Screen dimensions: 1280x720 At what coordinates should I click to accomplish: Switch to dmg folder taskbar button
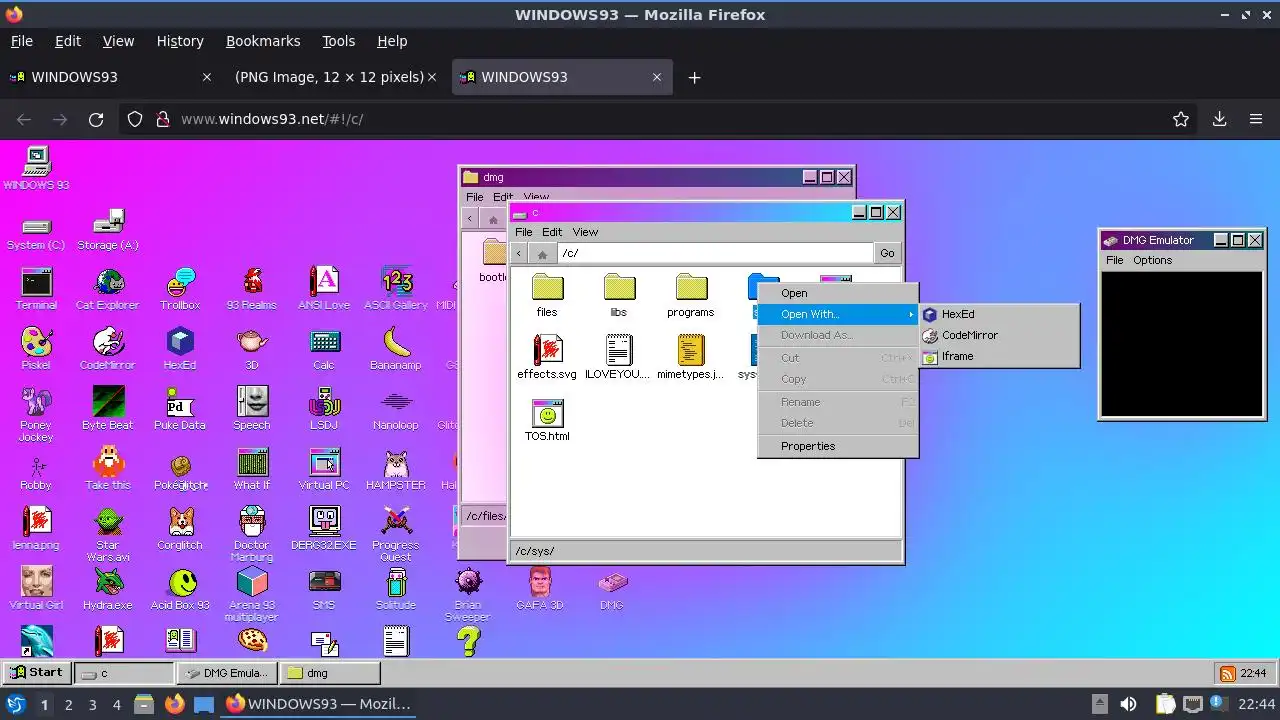click(x=330, y=673)
